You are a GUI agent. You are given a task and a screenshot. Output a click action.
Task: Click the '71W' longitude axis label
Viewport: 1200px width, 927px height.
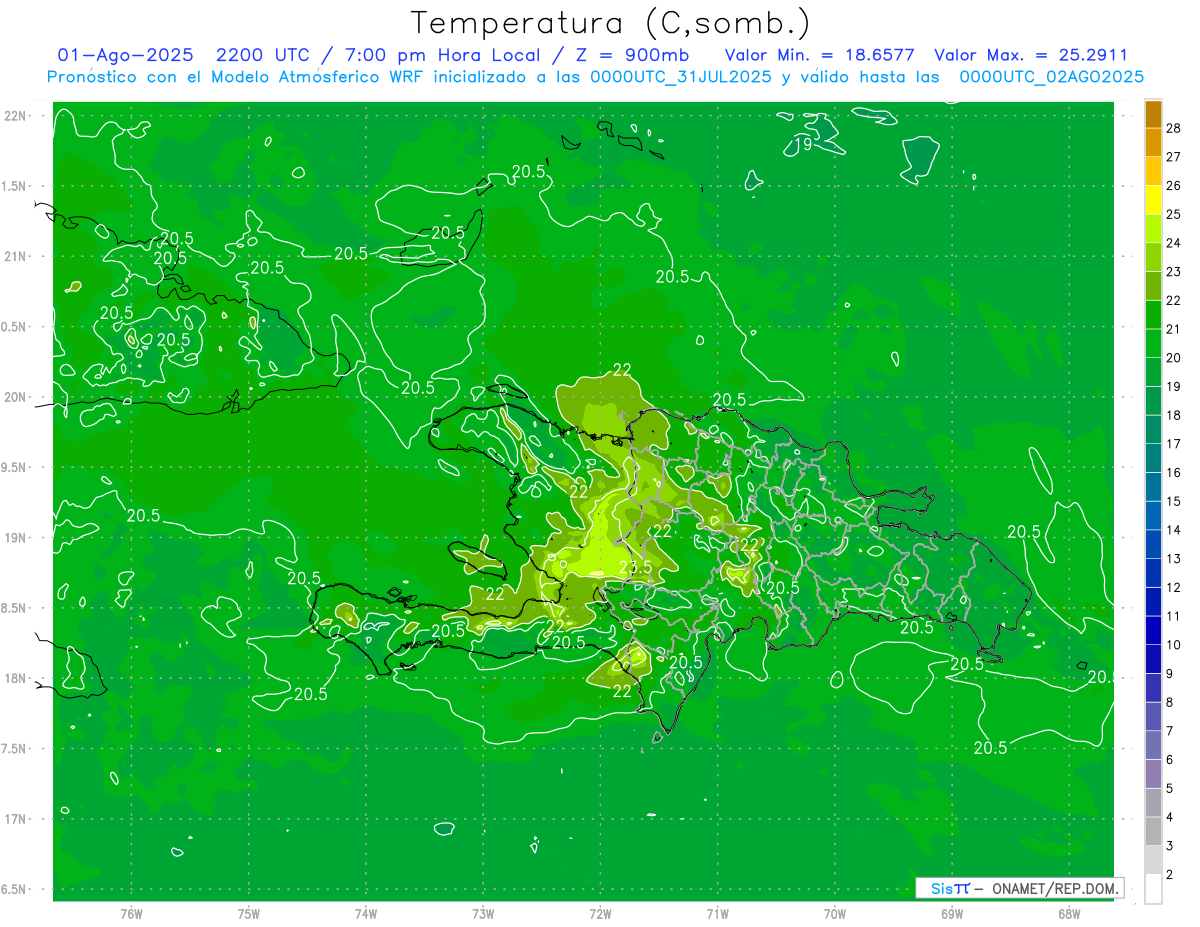click(717, 913)
